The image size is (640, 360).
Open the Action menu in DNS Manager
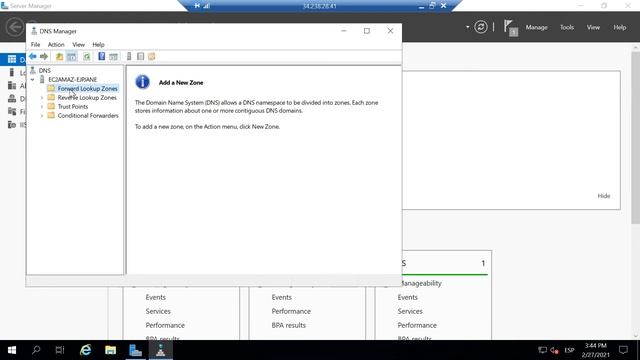click(56, 44)
